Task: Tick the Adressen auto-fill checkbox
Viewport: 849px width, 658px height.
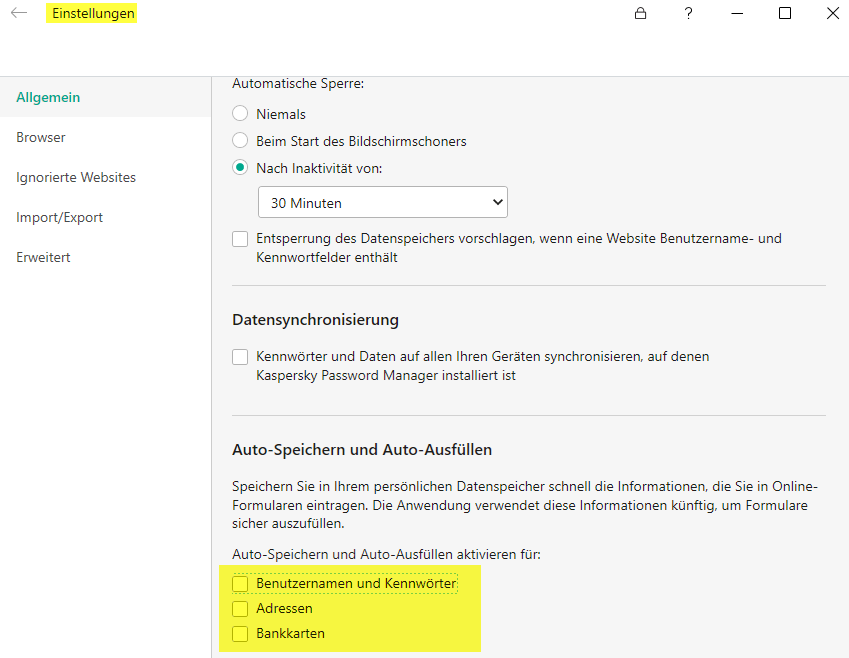Action: point(240,608)
